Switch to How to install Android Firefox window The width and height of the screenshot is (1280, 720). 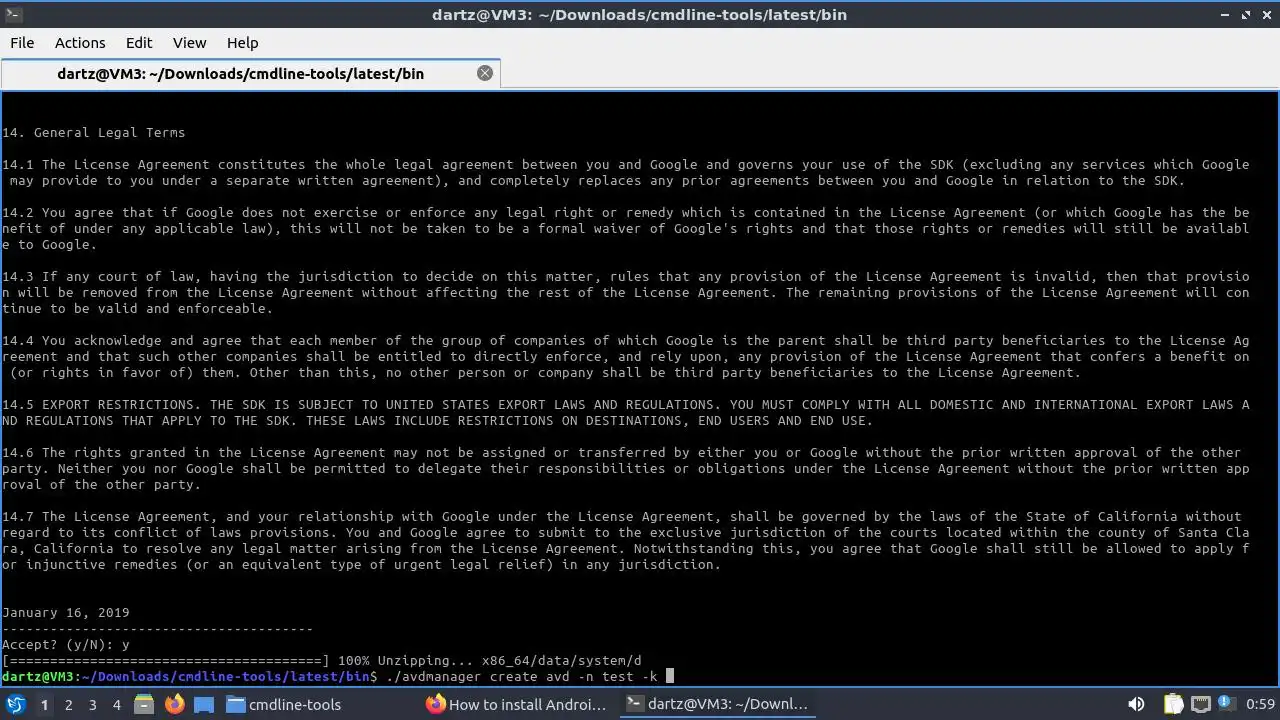[517, 704]
